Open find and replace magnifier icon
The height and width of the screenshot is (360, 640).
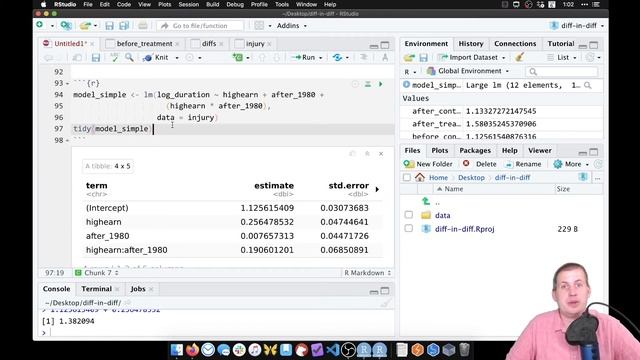(x=129, y=58)
